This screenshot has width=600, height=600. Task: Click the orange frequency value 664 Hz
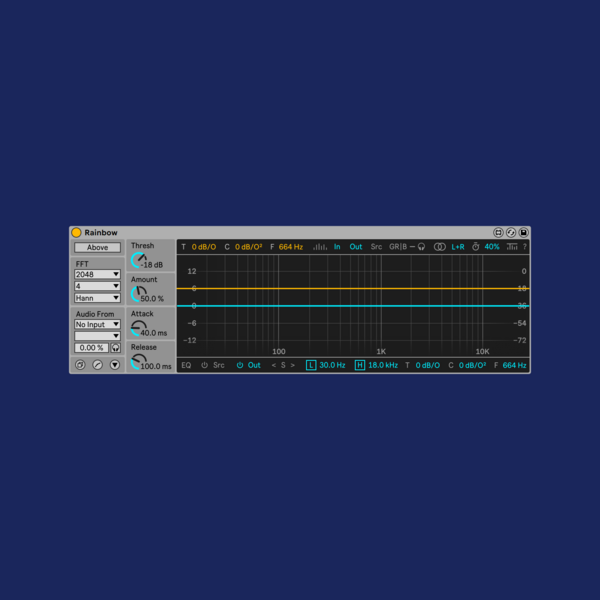pos(291,247)
